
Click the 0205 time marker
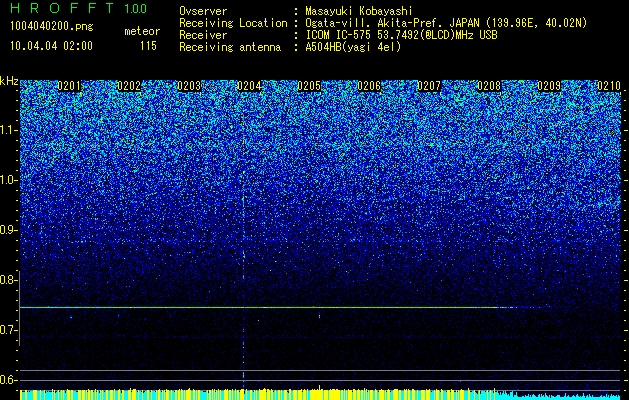(x=309, y=86)
